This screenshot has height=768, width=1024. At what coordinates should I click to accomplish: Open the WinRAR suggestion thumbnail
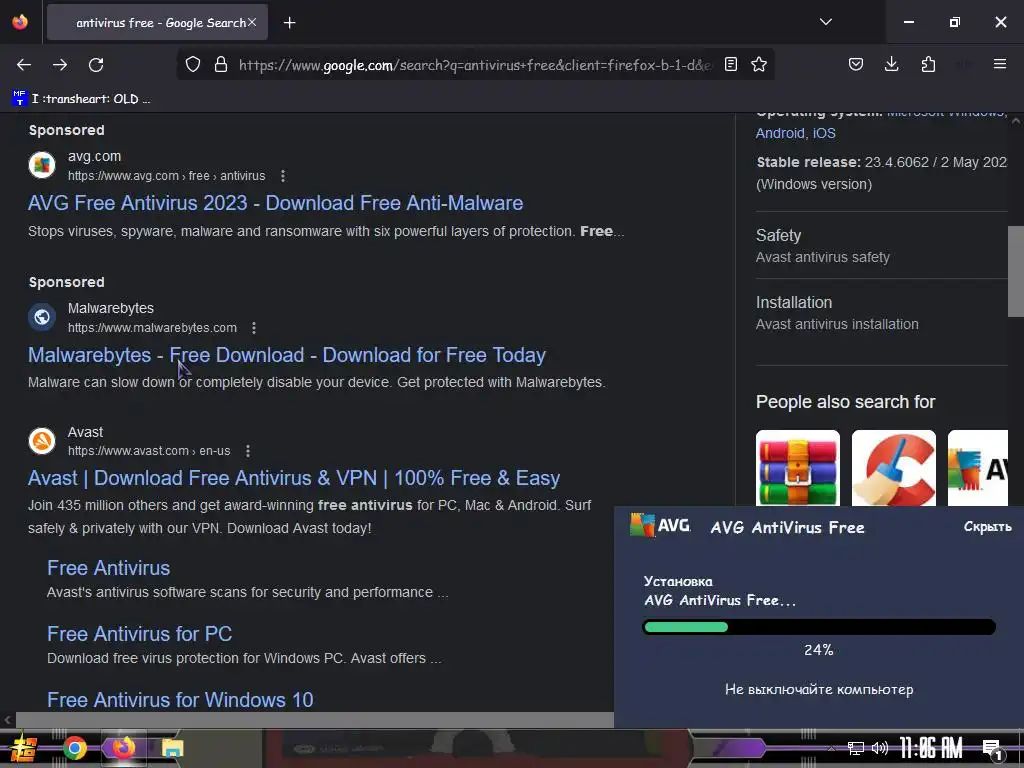[798, 468]
